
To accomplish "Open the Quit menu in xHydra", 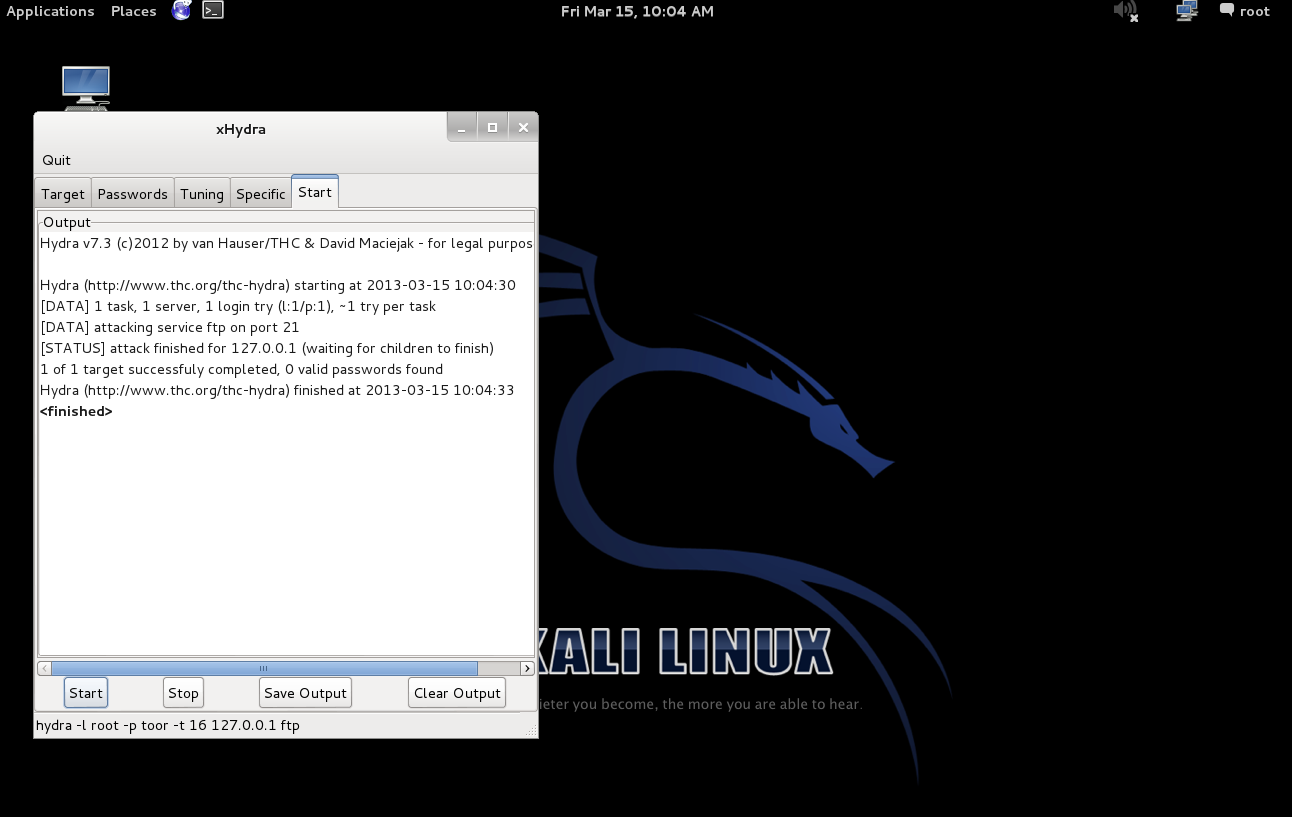I will point(57,160).
